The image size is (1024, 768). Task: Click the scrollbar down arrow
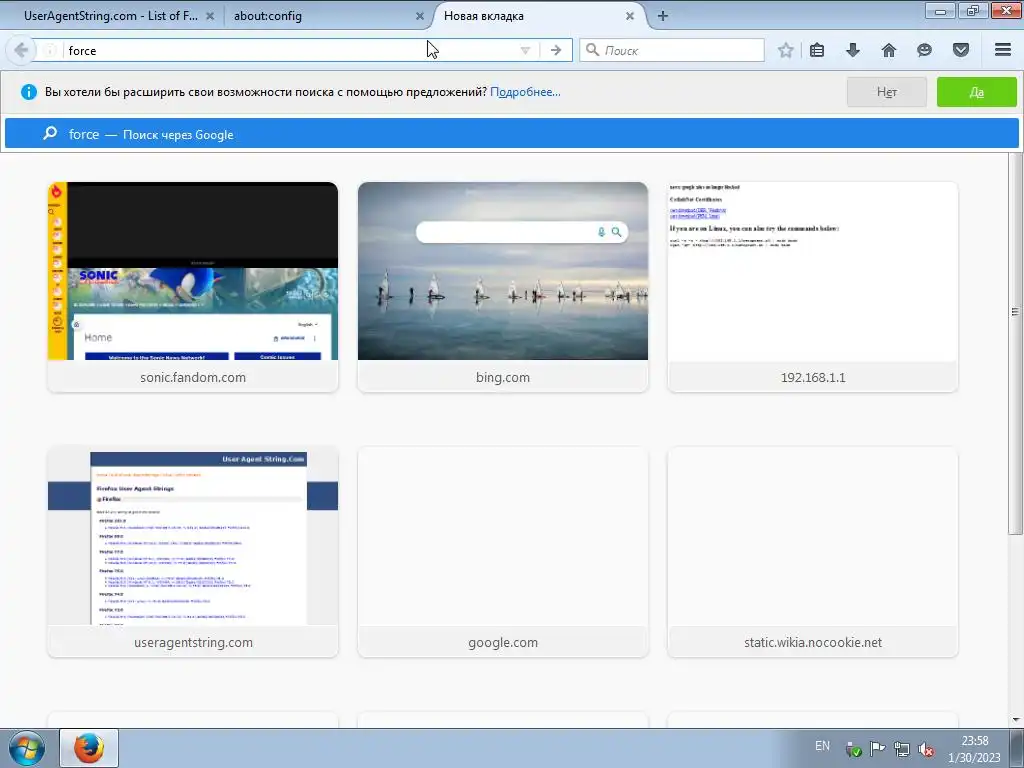pyautogui.click(x=1016, y=720)
